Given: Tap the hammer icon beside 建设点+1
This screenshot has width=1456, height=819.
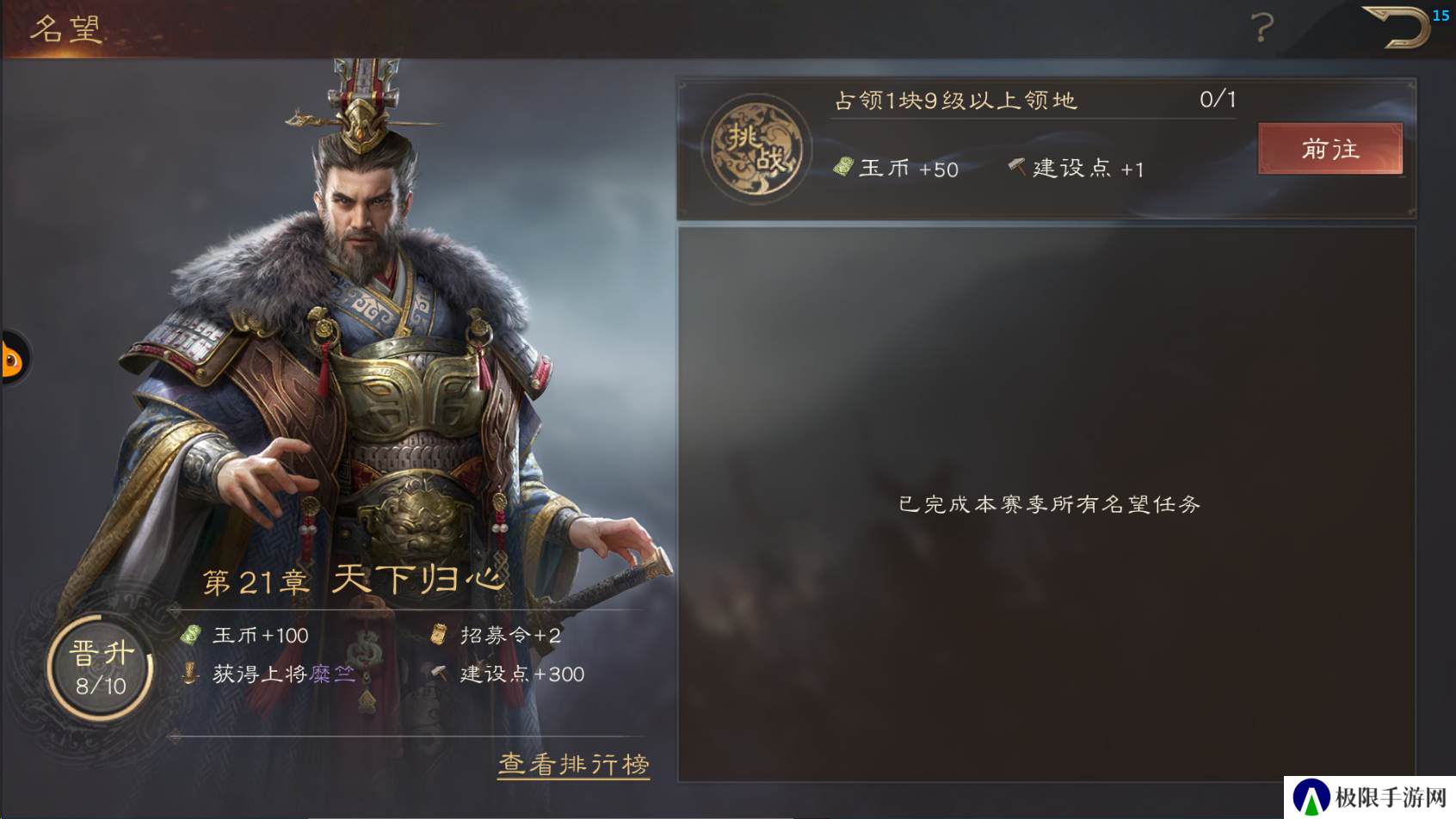Looking at the screenshot, I should coord(1016,166).
